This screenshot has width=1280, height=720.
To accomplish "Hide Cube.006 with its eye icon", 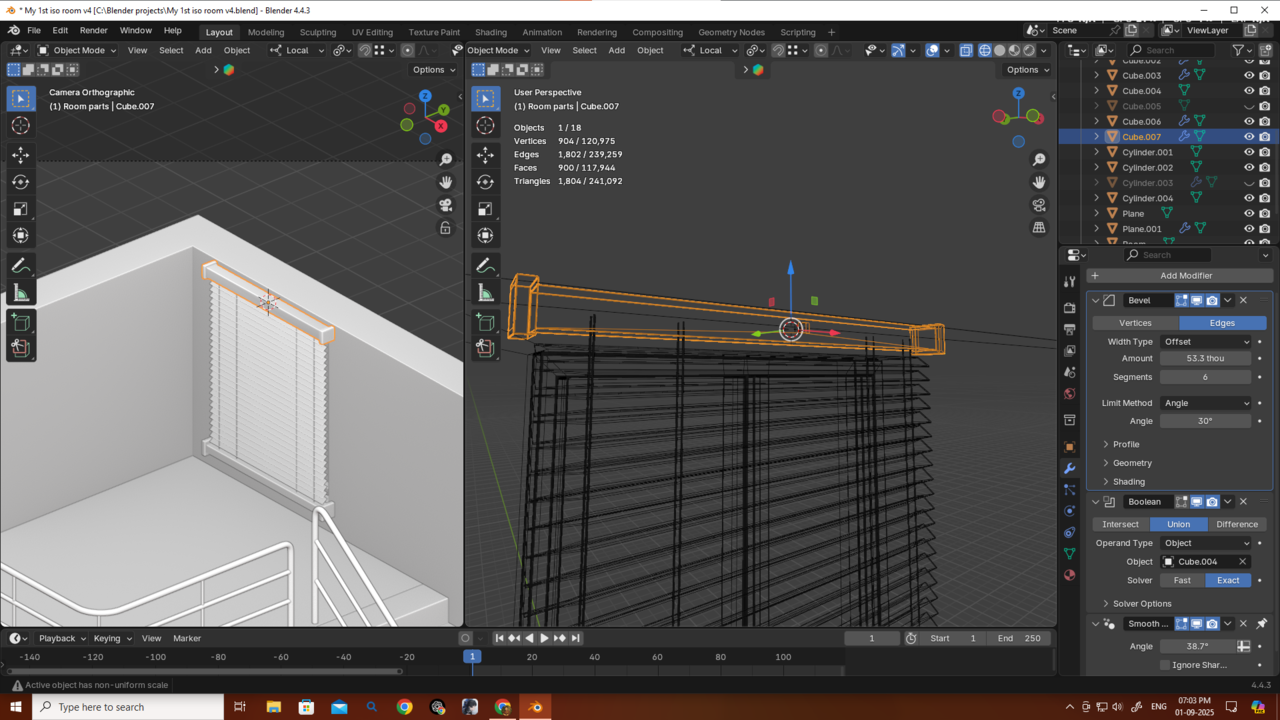I will [x=1248, y=121].
